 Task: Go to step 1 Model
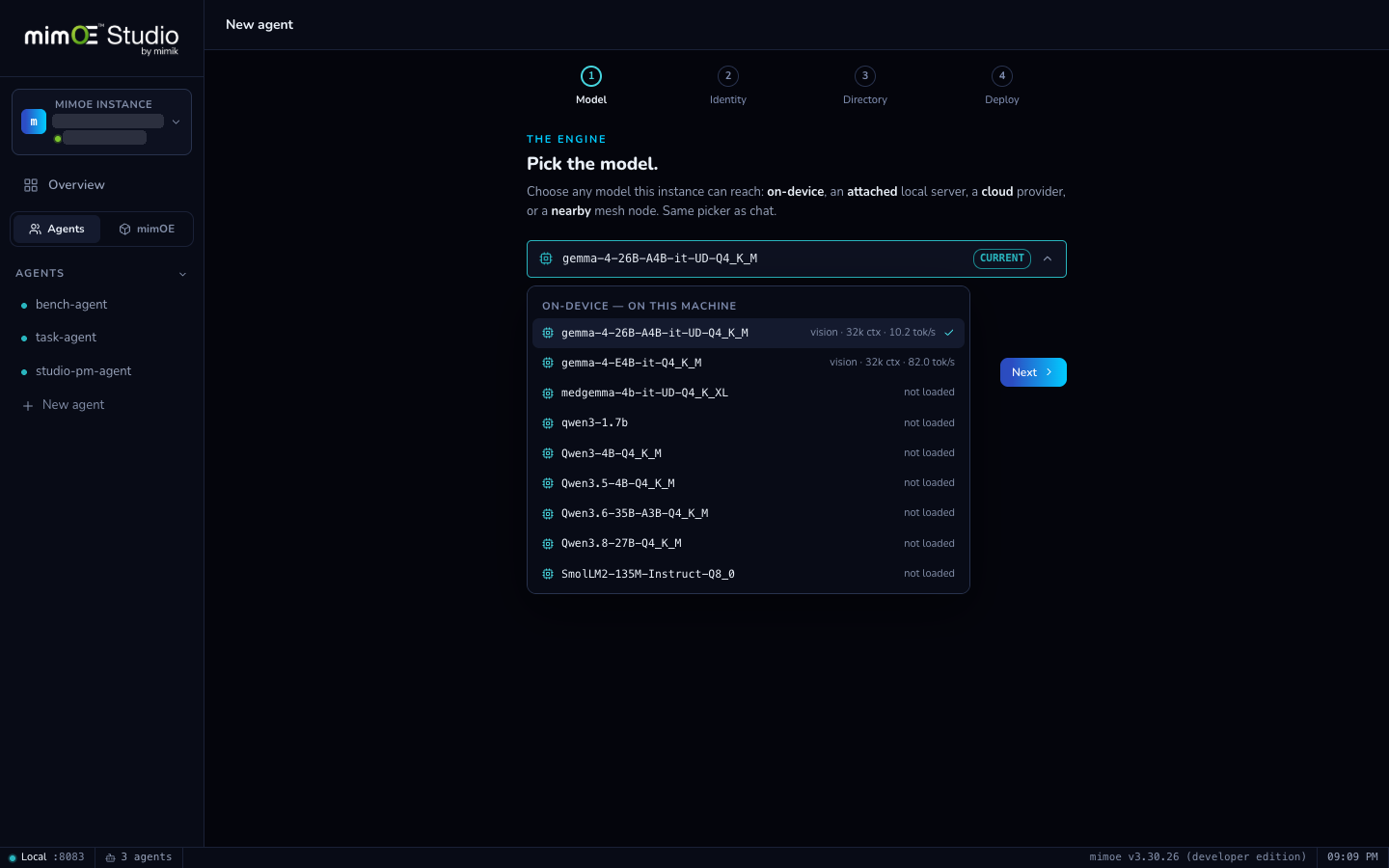tap(591, 86)
